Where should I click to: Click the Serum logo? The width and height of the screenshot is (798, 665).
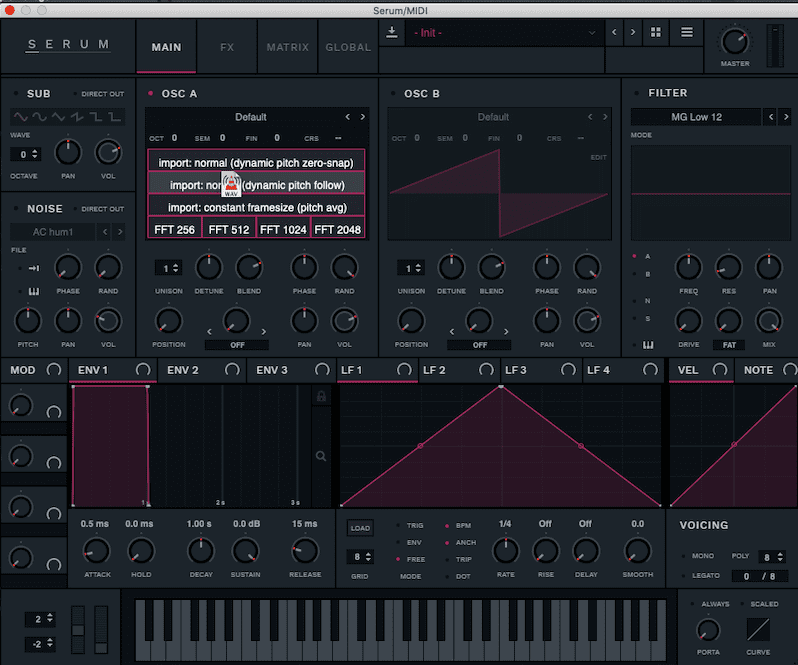point(68,45)
